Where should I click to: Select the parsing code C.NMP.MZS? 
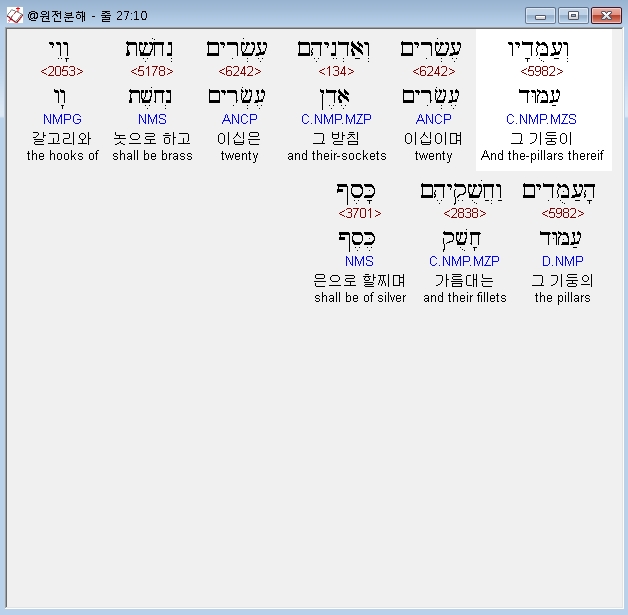pyautogui.click(x=541, y=119)
